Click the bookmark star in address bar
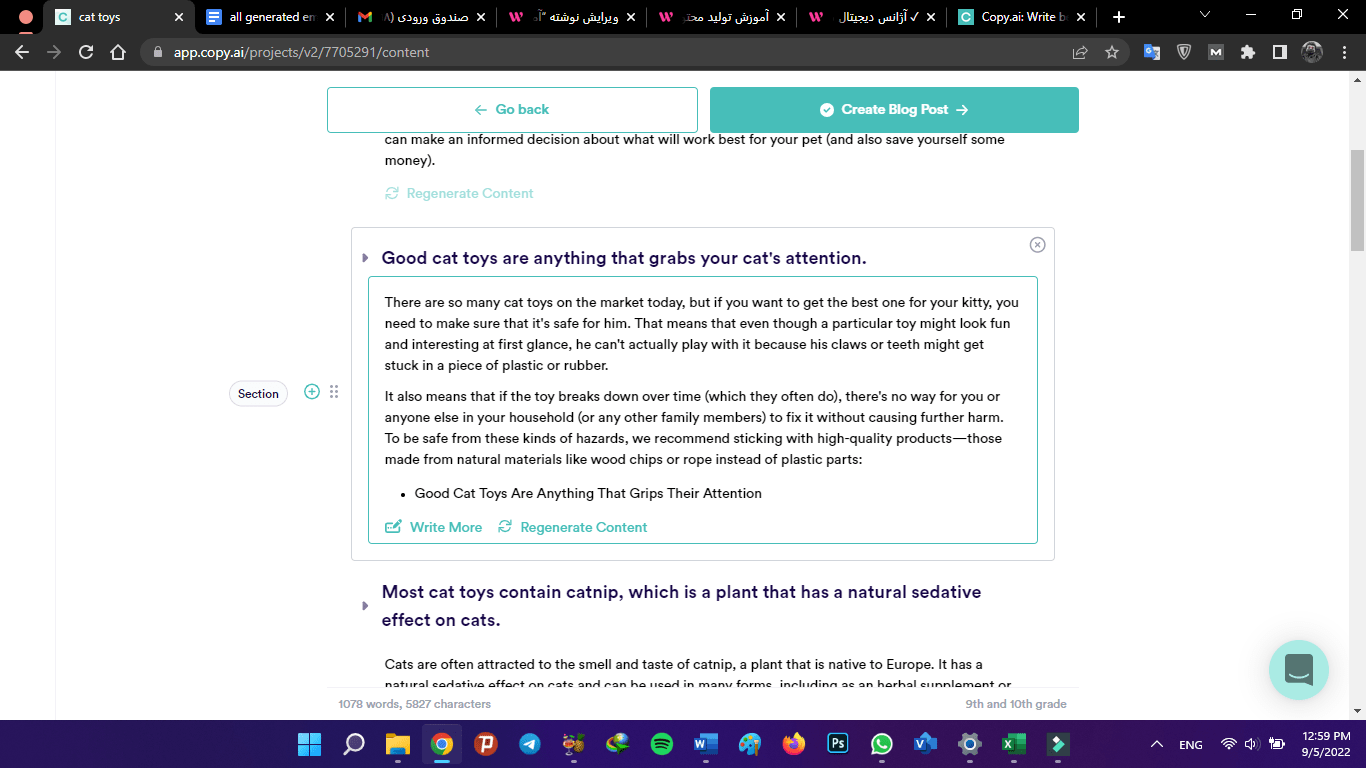The width and height of the screenshot is (1366, 768). click(1112, 53)
